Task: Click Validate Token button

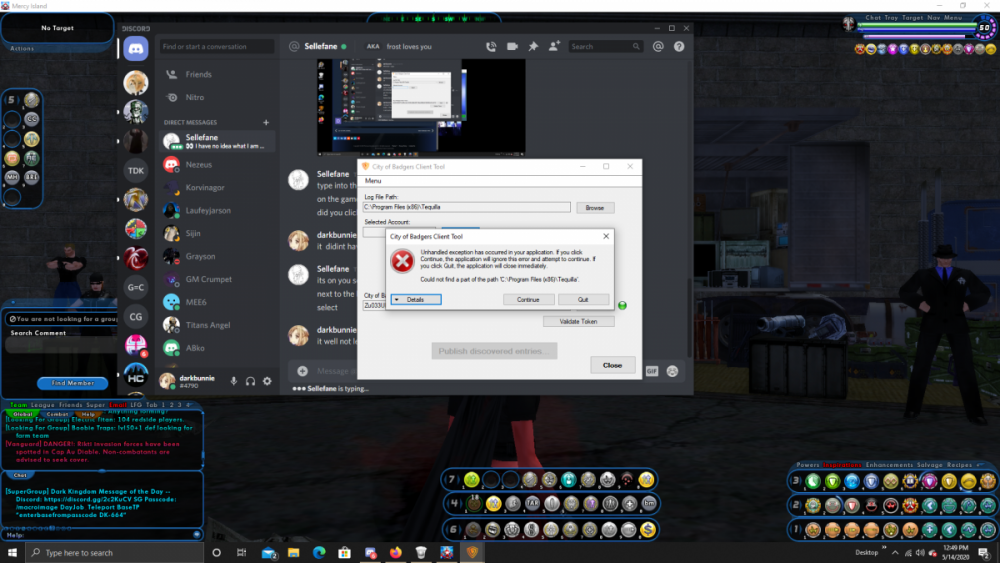Action: pos(578,321)
